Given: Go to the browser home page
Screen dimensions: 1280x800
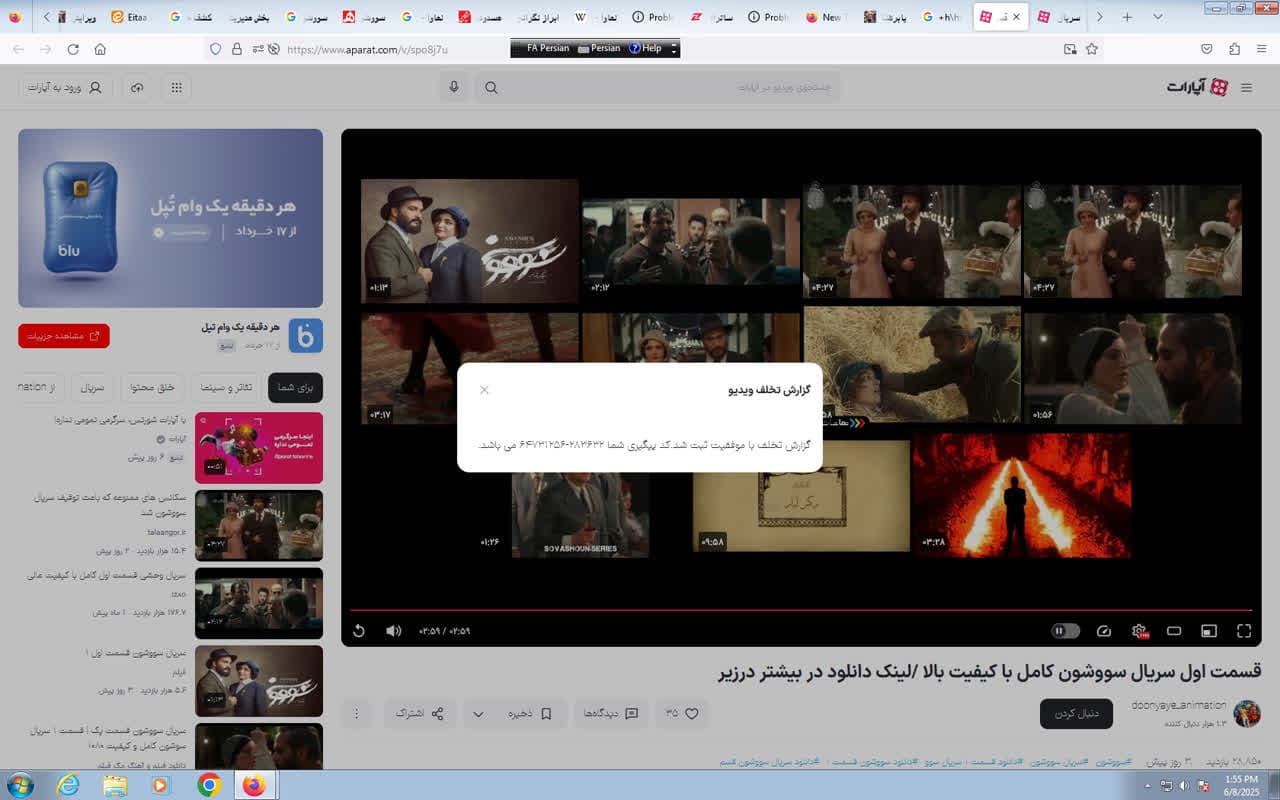Looking at the screenshot, I should point(100,49).
